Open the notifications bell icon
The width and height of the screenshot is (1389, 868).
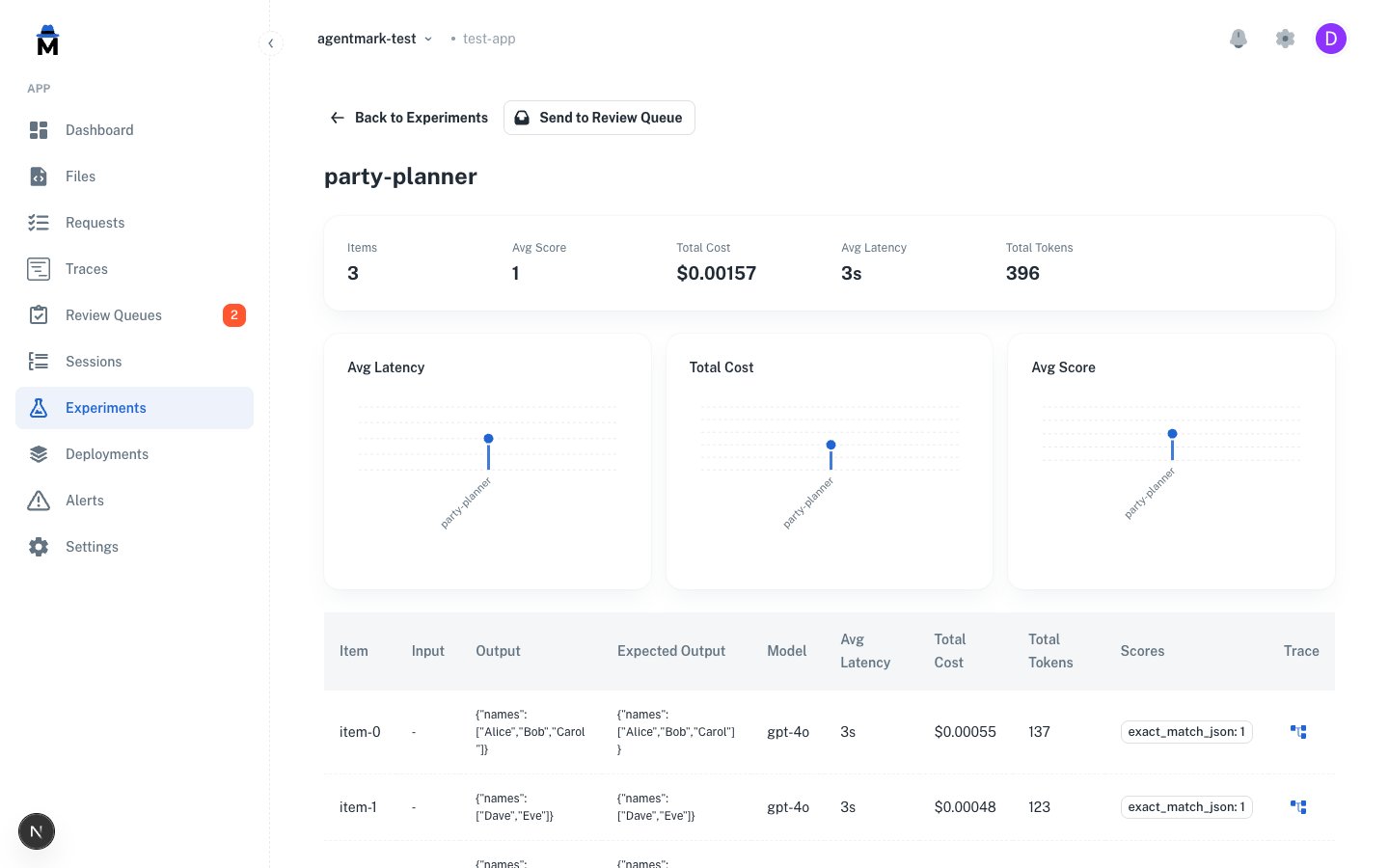point(1239,39)
